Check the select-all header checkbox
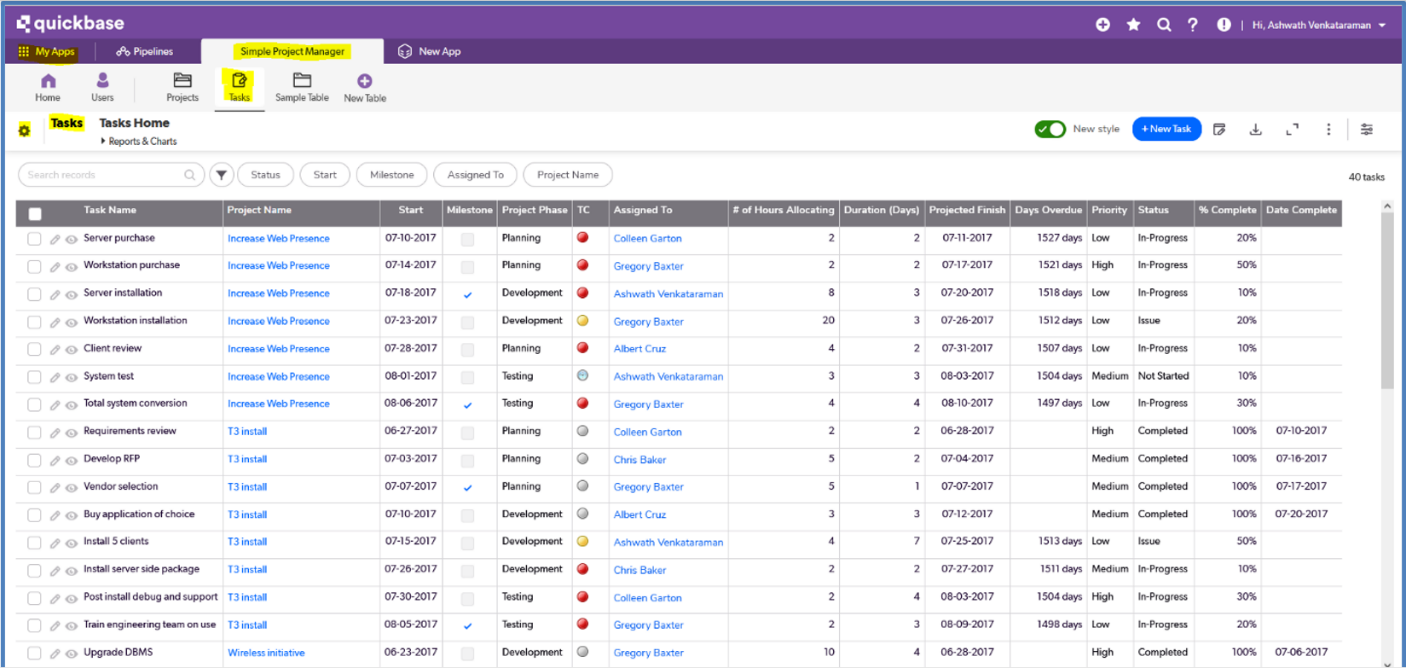This screenshot has width=1406, height=668. tap(35, 213)
